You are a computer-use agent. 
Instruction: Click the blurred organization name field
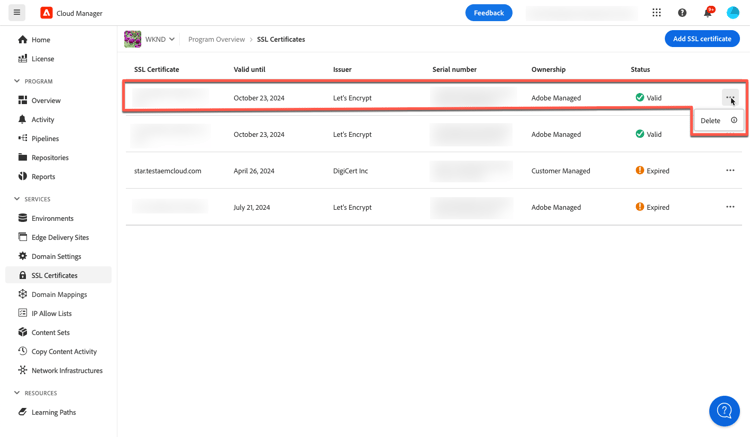point(581,13)
